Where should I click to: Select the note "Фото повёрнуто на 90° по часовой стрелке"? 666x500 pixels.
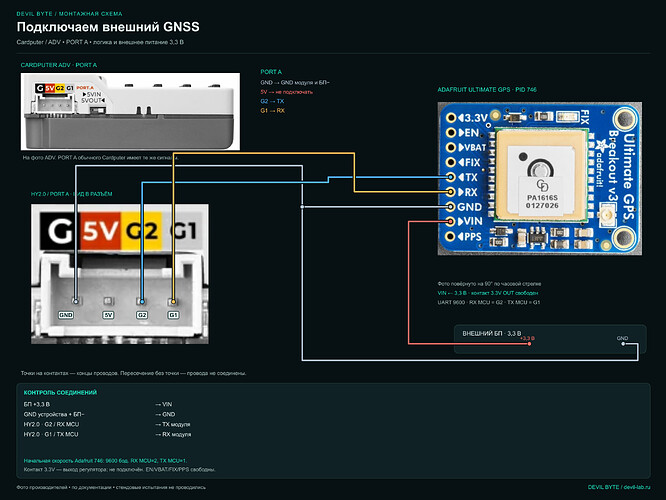coord(489,283)
